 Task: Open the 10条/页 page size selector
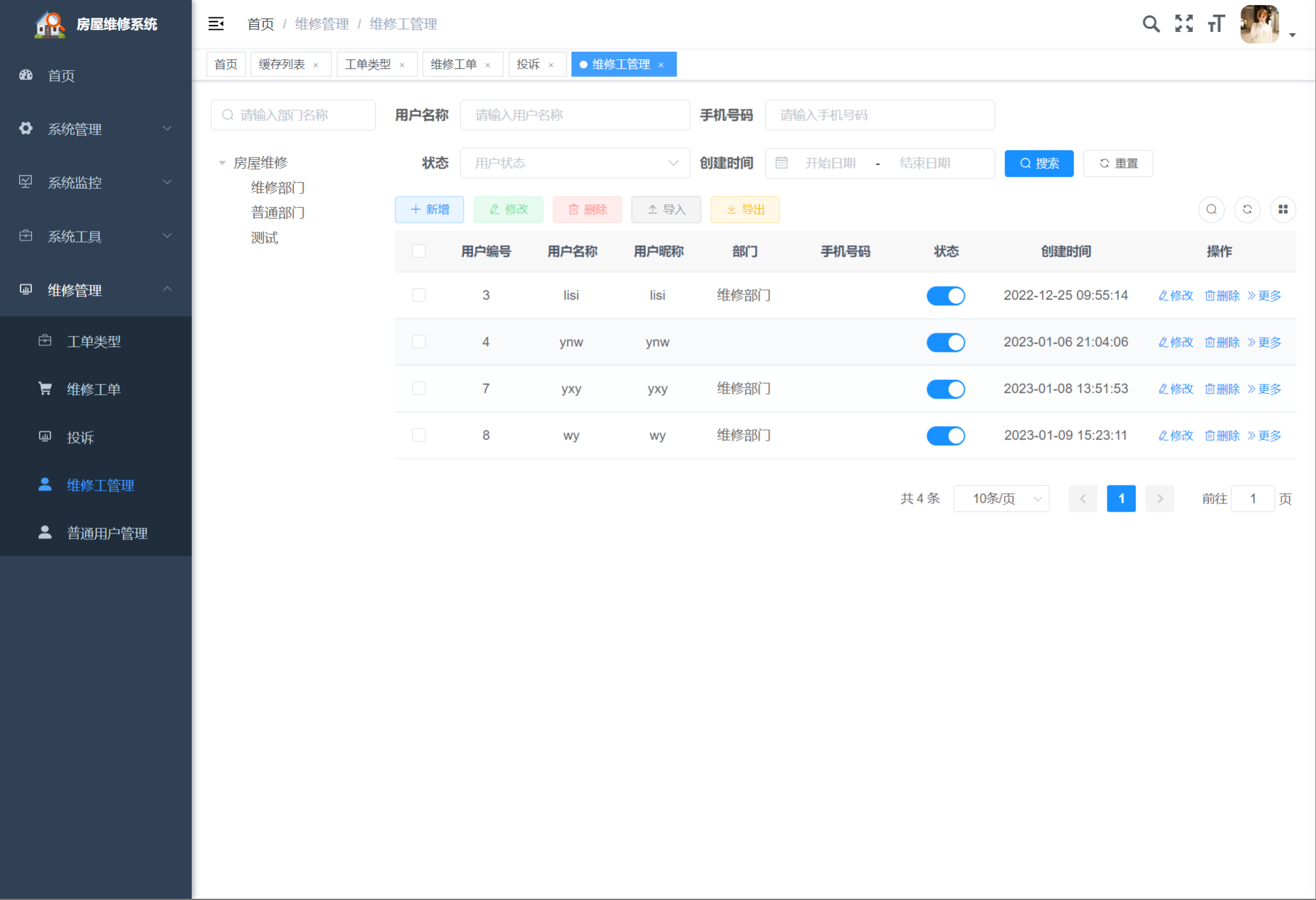coord(1001,499)
